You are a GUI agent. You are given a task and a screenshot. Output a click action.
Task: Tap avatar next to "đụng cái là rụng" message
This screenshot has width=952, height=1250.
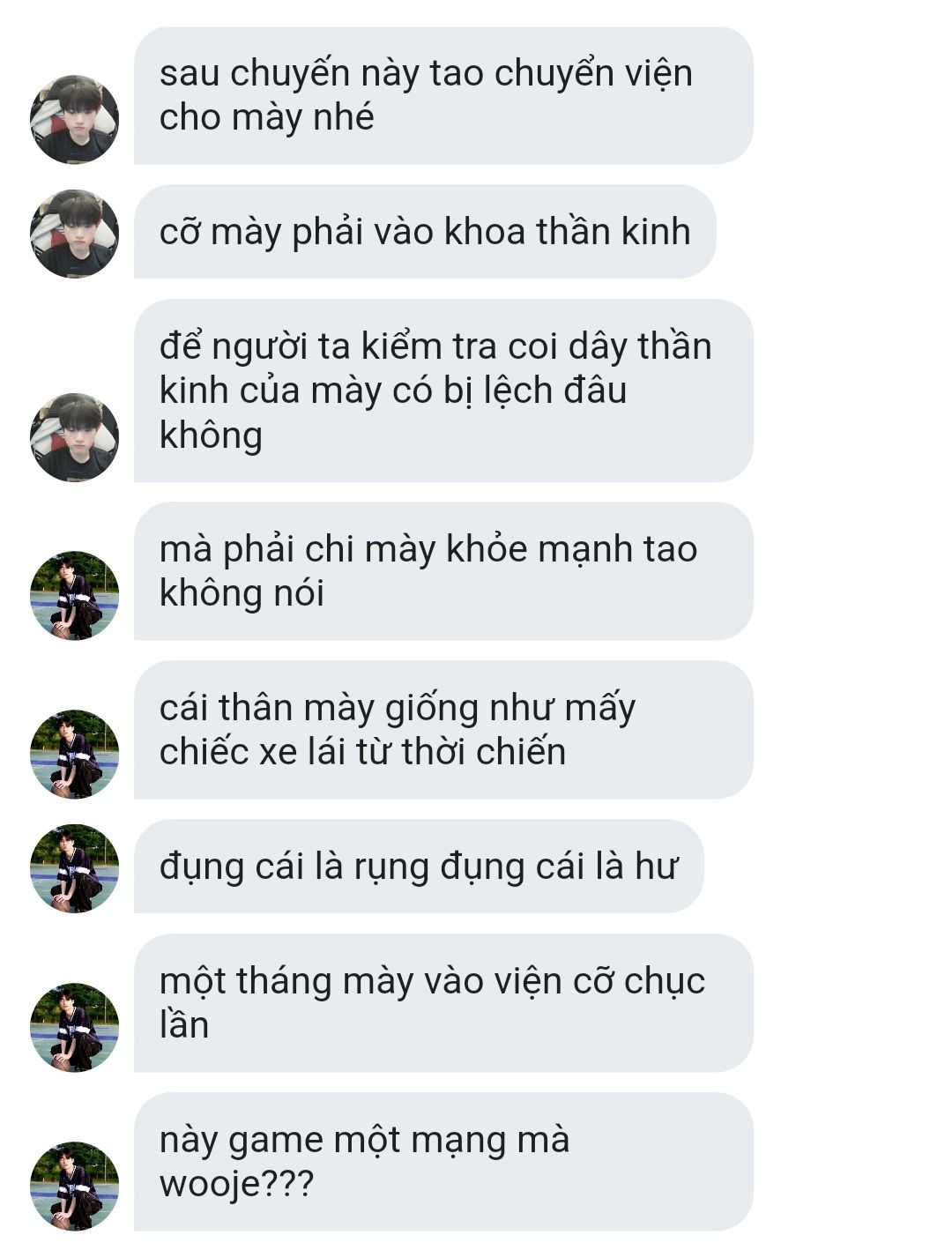pos(74,868)
